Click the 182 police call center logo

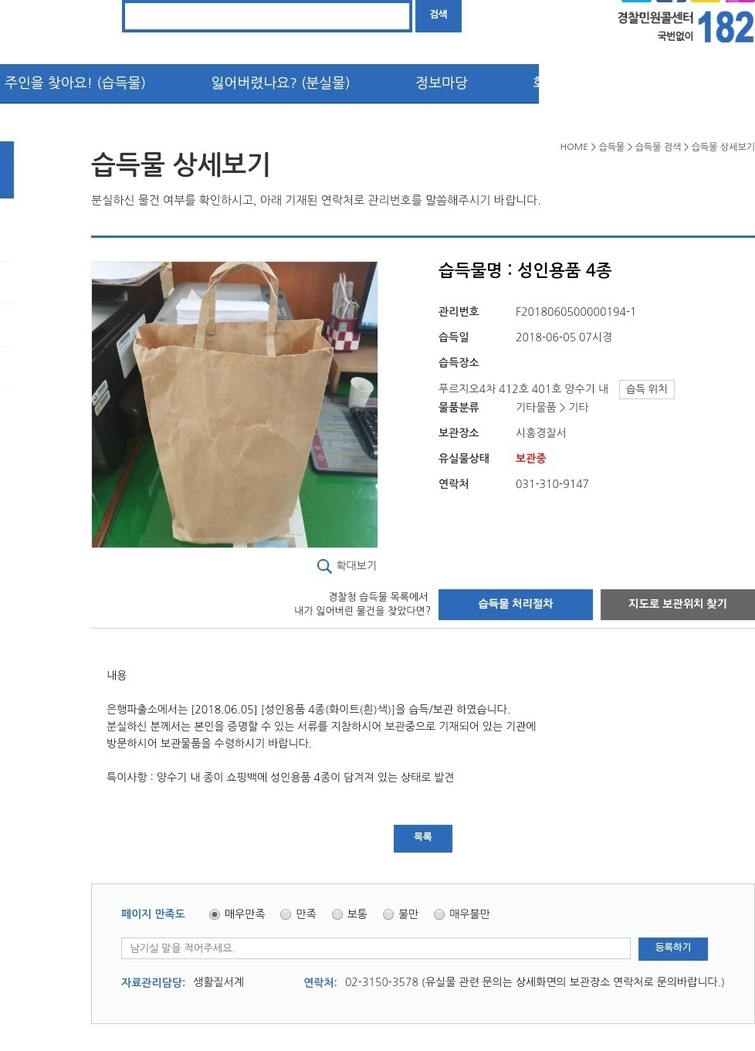point(686,25)
